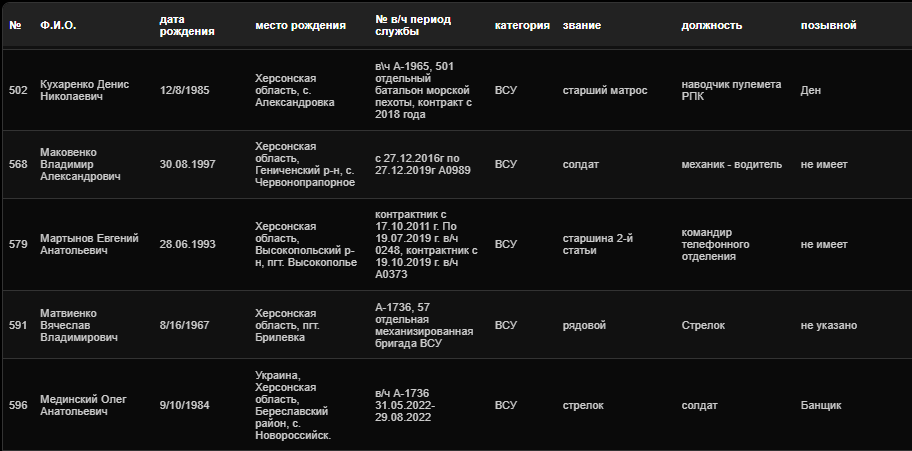Click the rank cell старший матрос
912x451 pixels.
(x=604, y=90)
